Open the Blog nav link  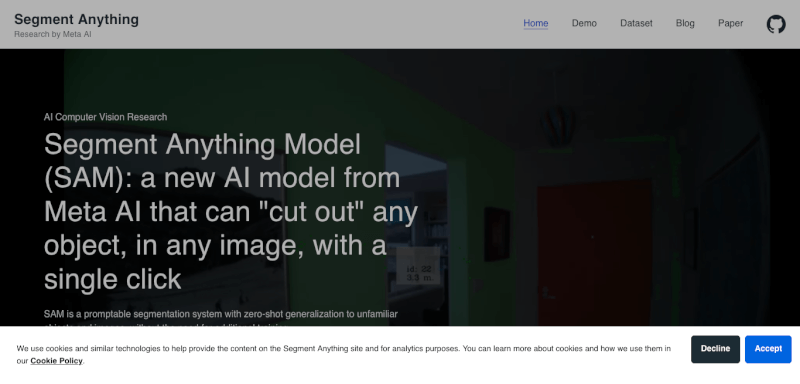point(685,23)
